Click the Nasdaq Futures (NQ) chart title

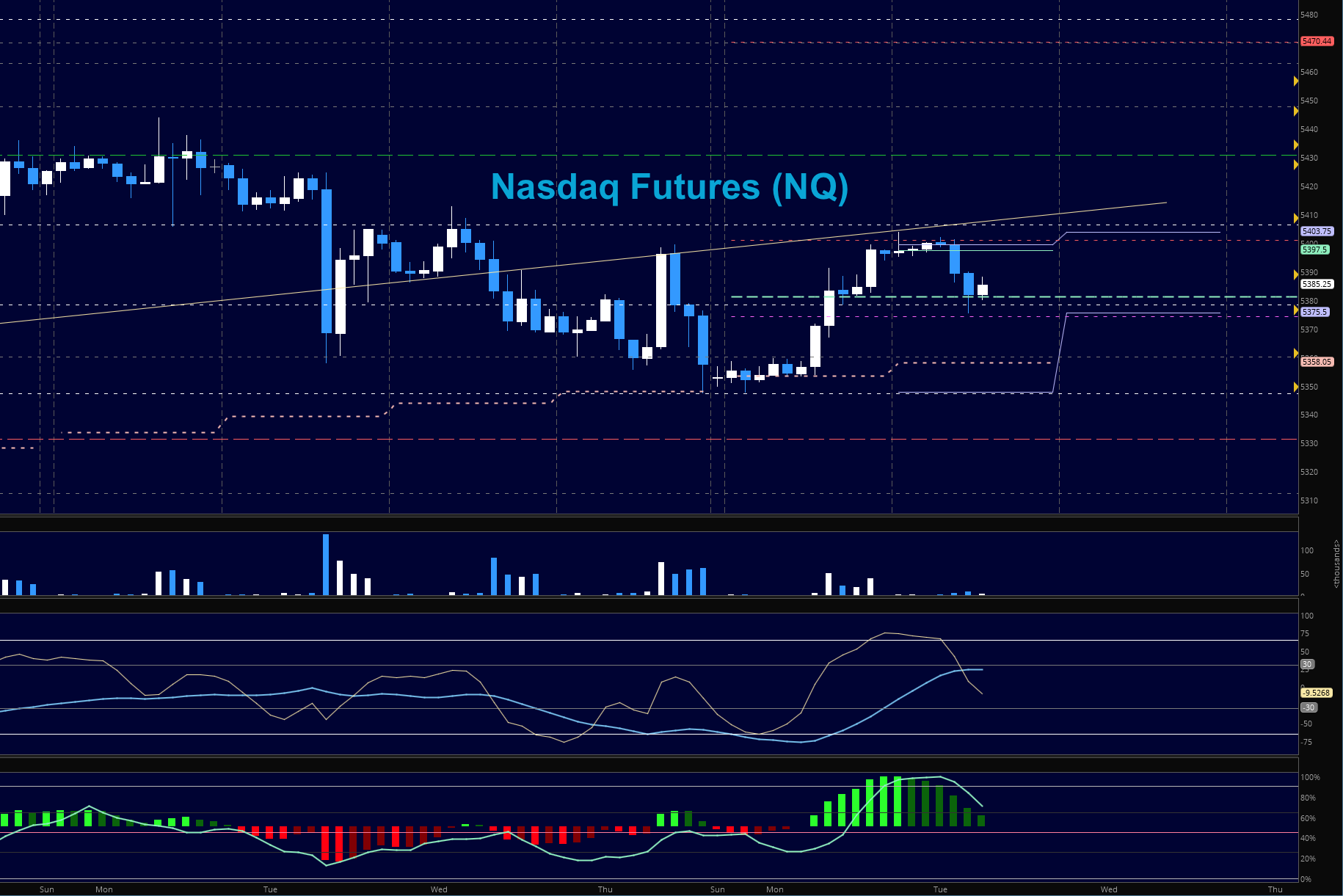(669, 186)
